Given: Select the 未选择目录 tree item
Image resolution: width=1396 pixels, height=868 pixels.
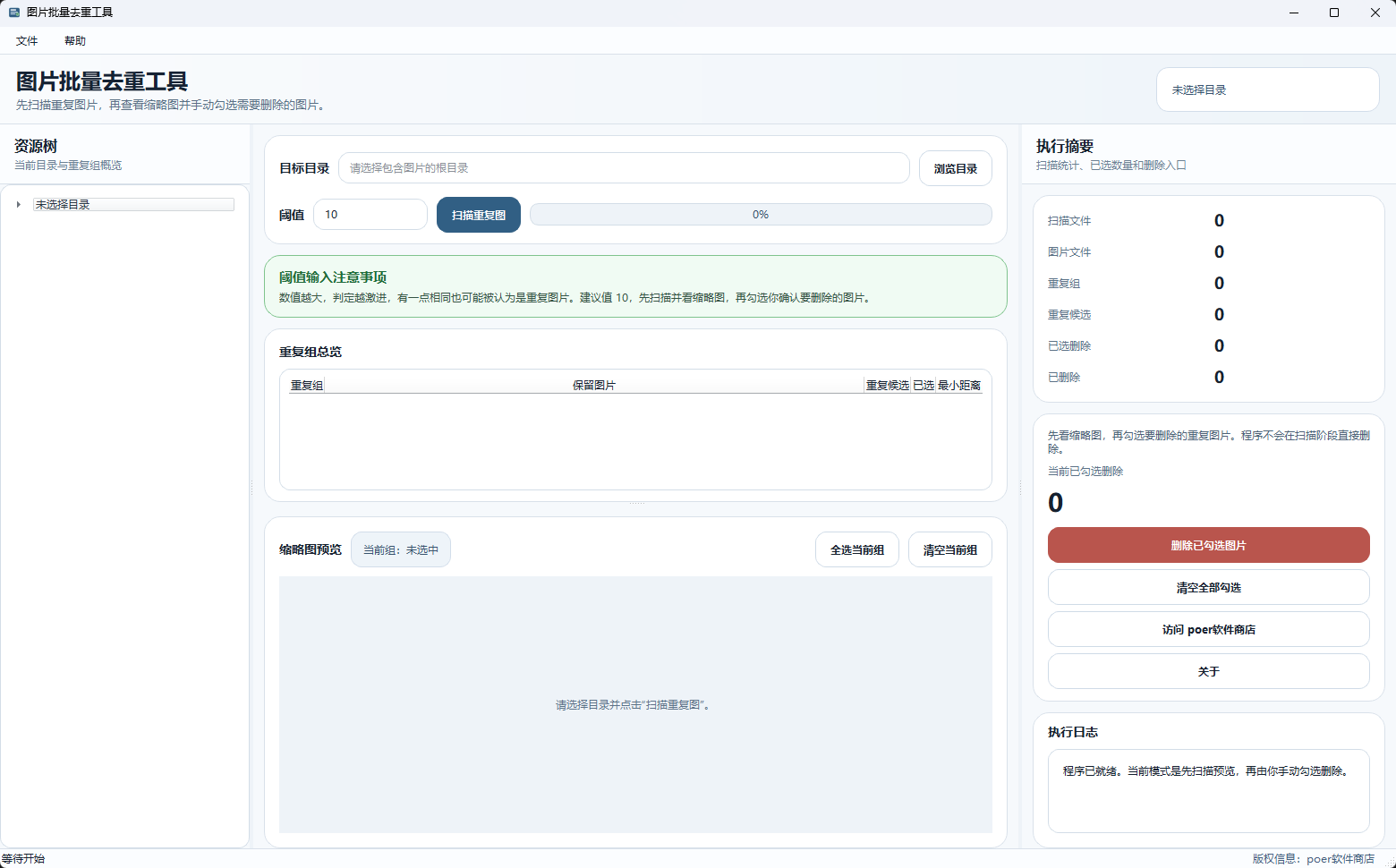Looking at the screenshot, I should click(x=133, y=205).
